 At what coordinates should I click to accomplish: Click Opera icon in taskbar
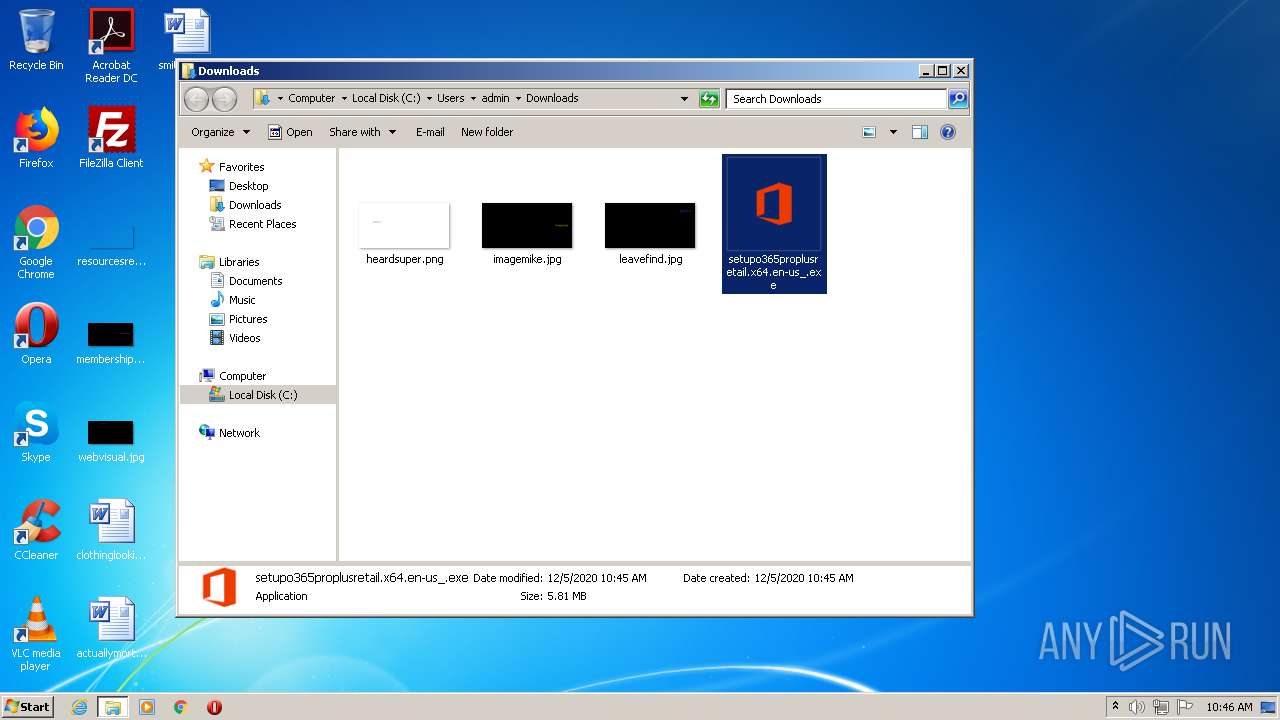214,707
